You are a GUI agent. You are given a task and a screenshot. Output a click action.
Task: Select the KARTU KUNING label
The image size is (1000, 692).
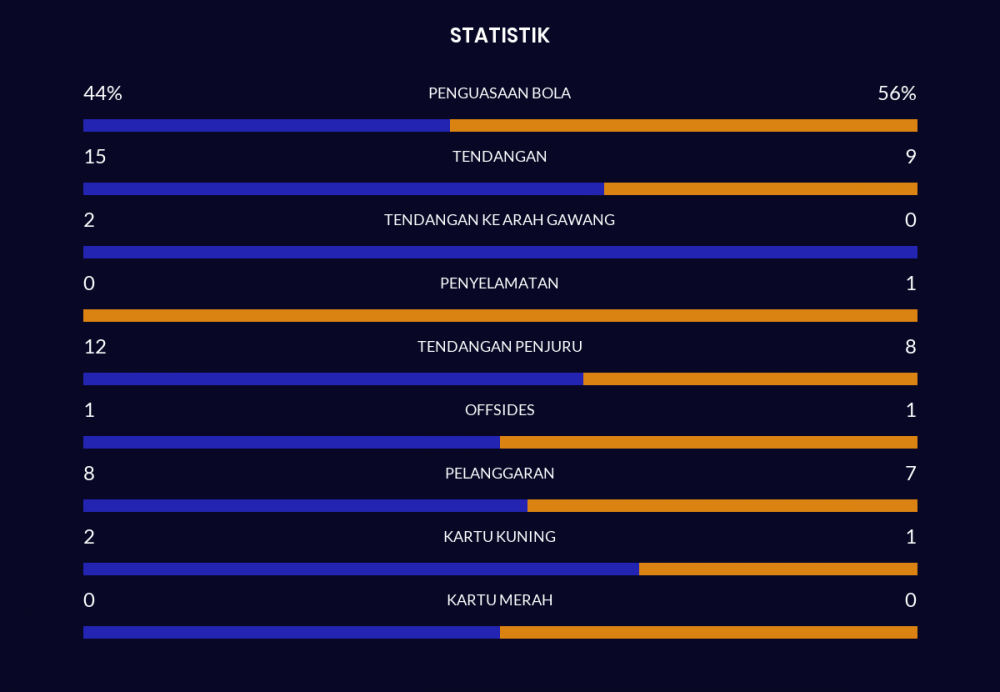(499, 537)
